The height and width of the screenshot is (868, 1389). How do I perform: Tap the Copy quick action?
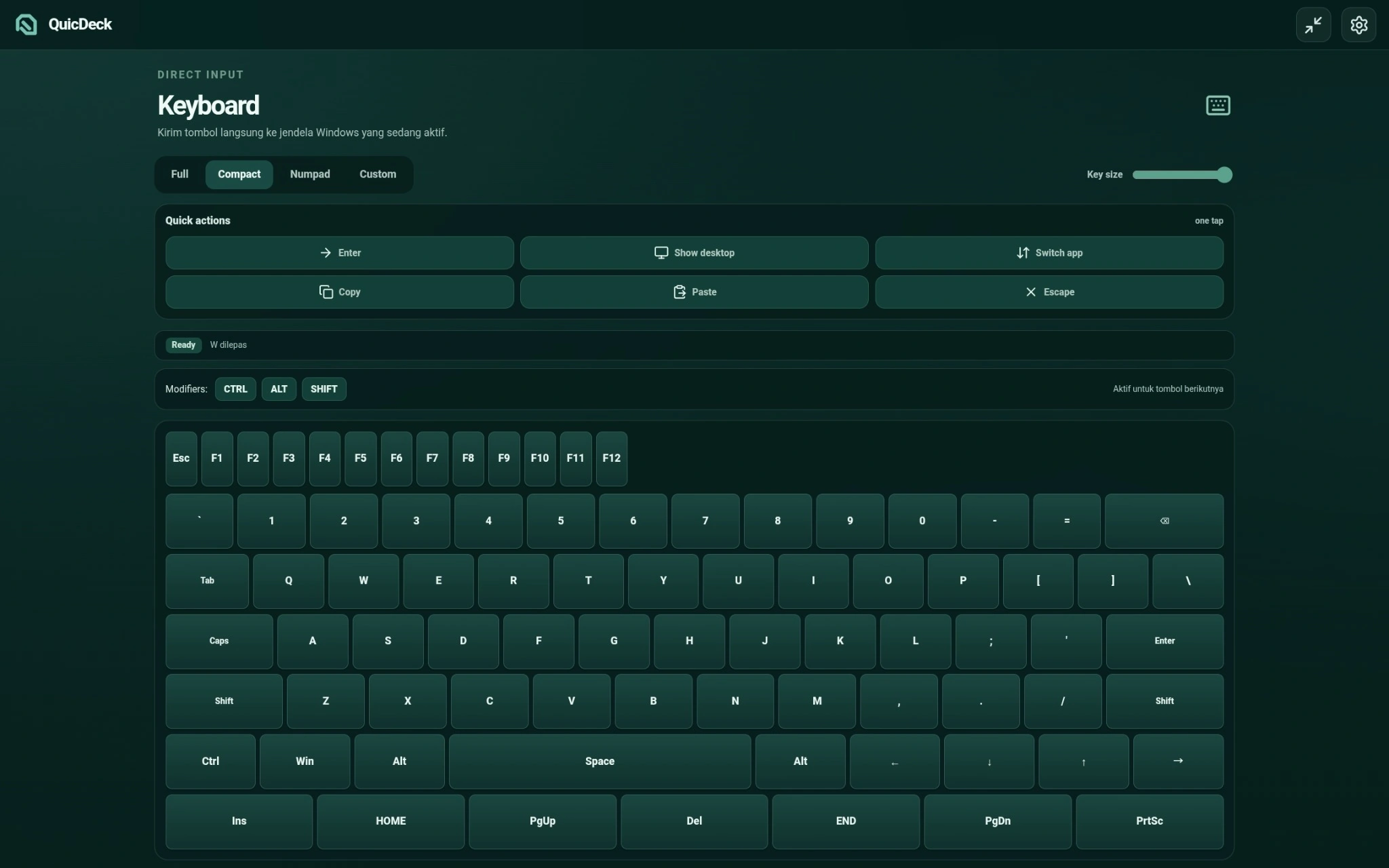point(340,292)
